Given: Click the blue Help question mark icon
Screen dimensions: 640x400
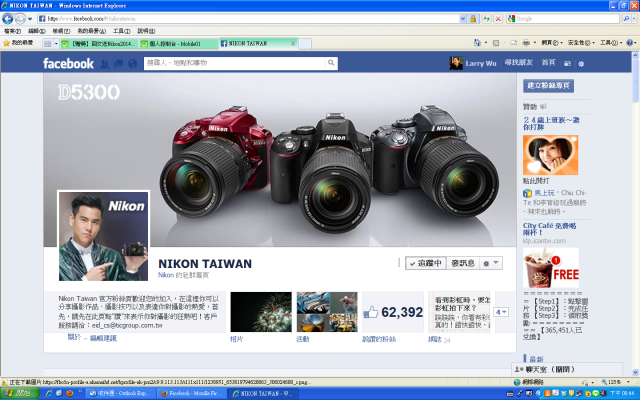Looking at the screenshot, I should (x=630, y=42).
